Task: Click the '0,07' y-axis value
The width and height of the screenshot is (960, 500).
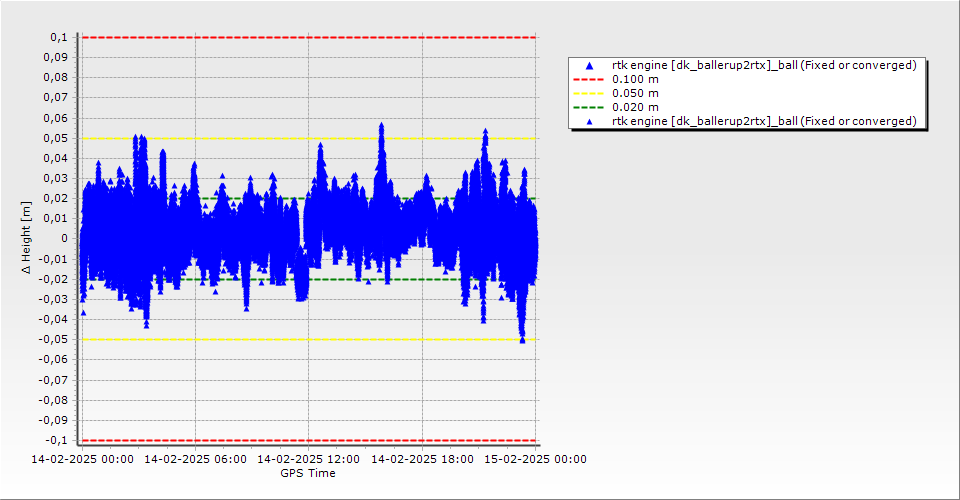Action: tap(56, 98)
